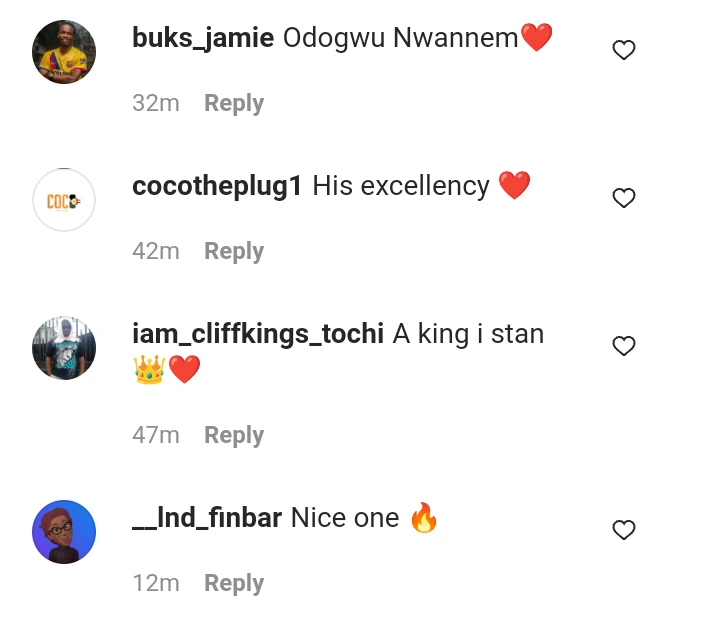720x622 pixels.
Task: Click the 32m timestamp
Action: click(155, 103)
